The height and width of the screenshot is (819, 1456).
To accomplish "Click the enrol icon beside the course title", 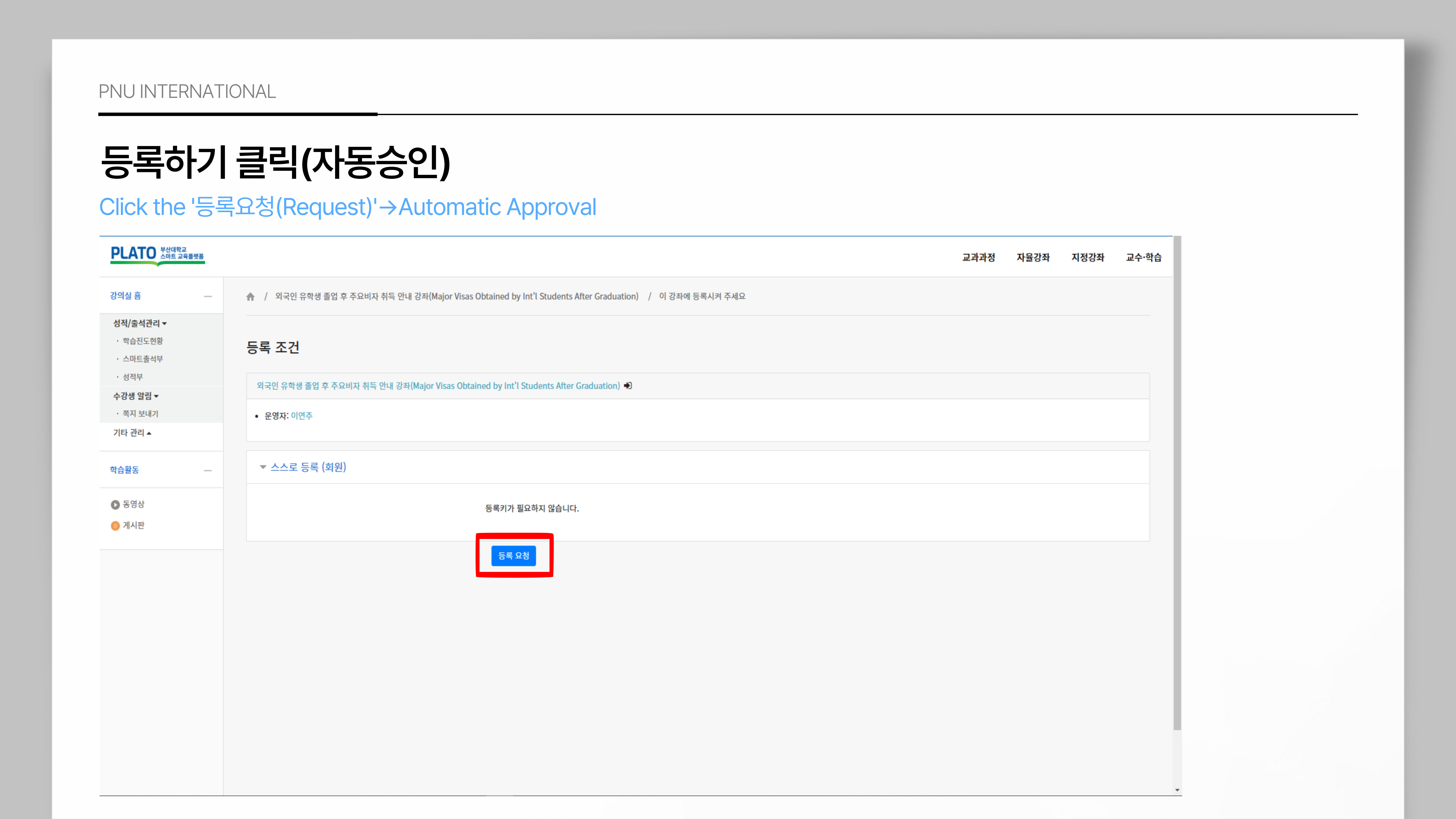I will [628, 386].
